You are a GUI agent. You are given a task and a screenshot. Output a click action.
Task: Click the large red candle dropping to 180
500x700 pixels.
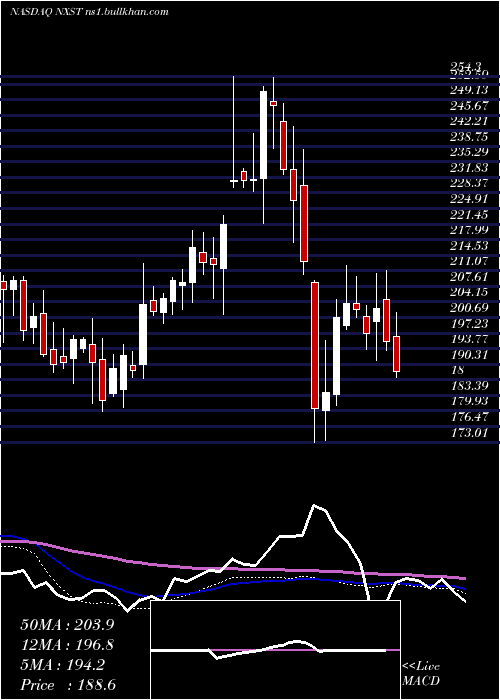pos(315,346)
